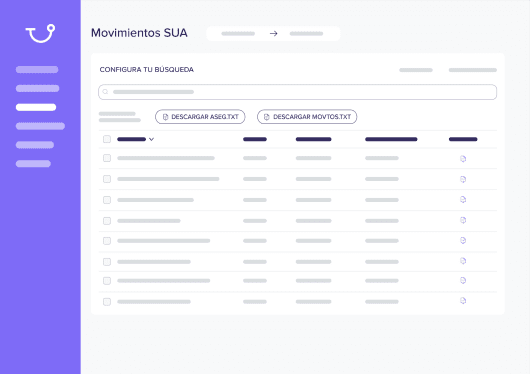The height and width of the screenshot is (374, 530).
Task: Check the checkbox of the third table row
Action: [107, 200]
